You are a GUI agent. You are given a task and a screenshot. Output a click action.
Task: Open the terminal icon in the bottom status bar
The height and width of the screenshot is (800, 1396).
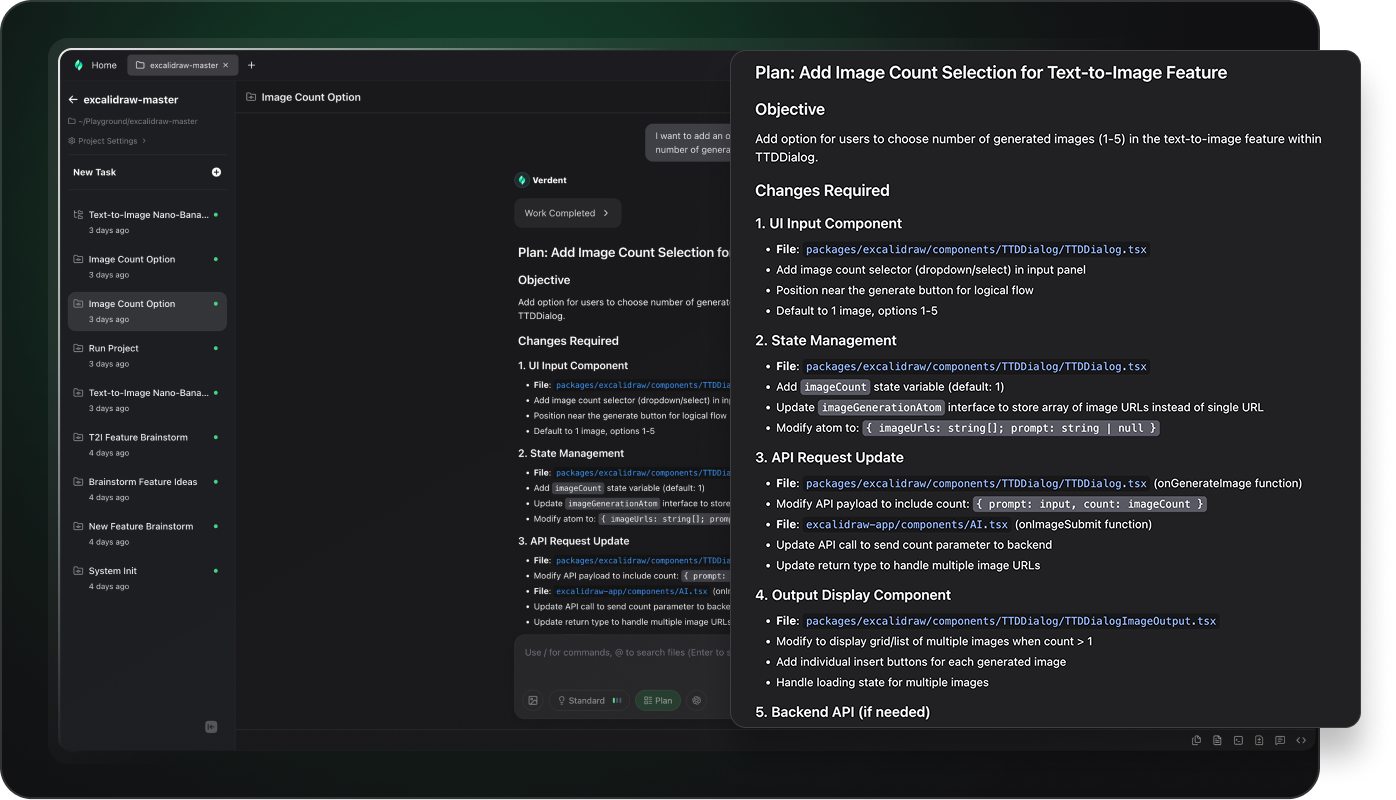point(1238,740)
